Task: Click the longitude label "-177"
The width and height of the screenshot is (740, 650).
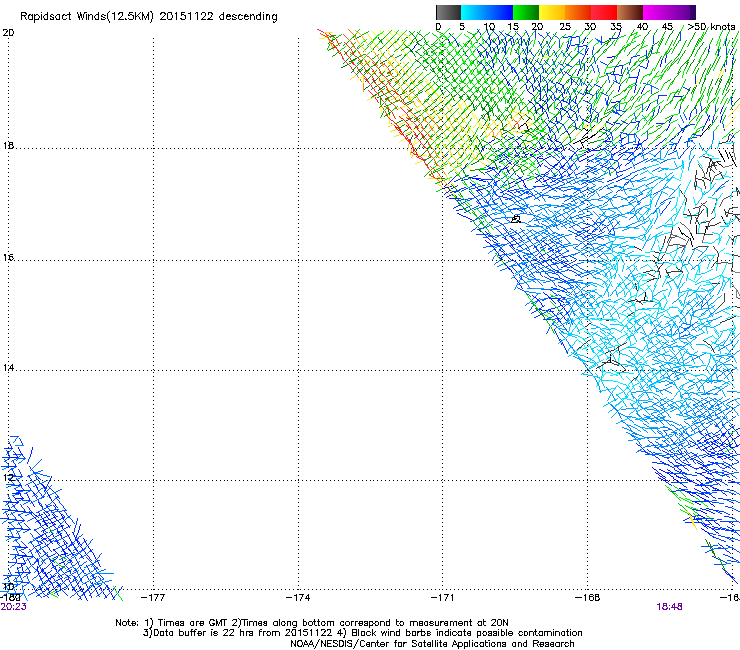Action: click(153, 598)
